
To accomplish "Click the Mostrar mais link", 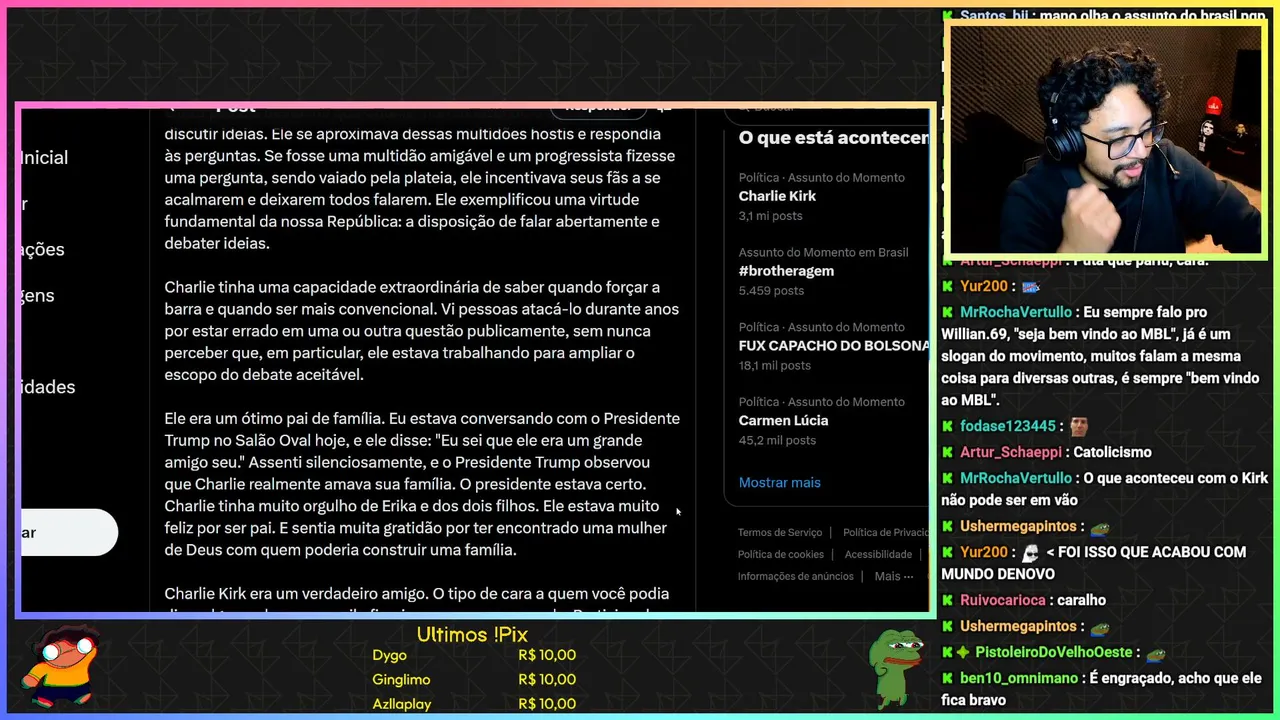I will coord(779,482).
